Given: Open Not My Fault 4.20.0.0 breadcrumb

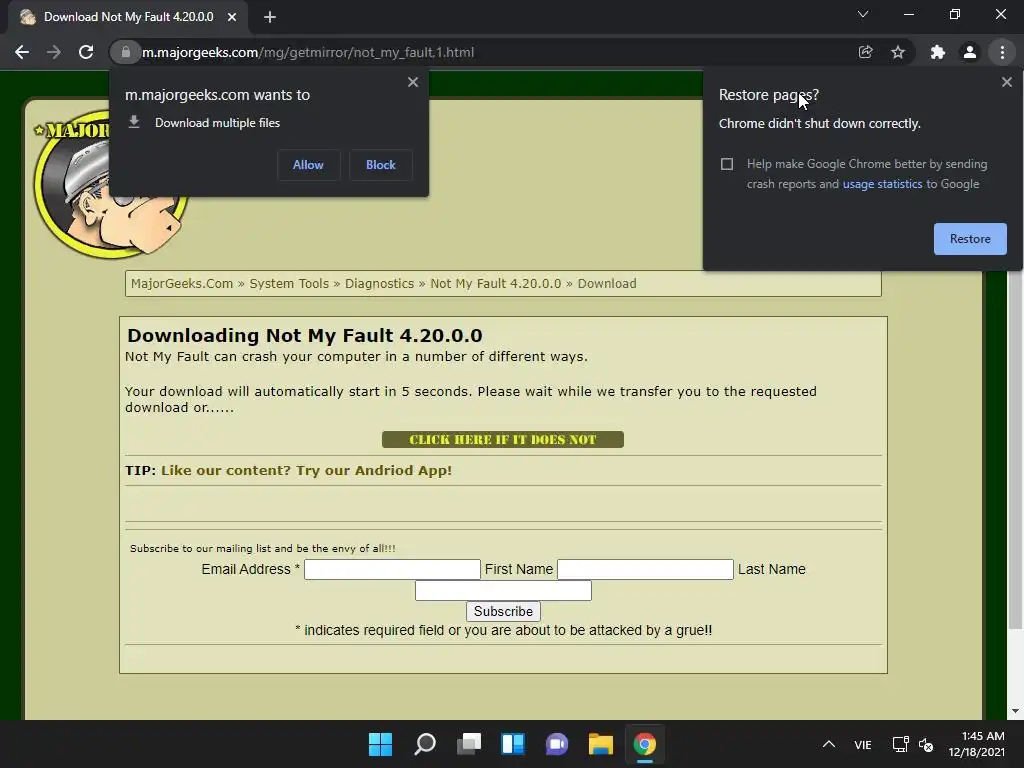Looking at the screenshot, I should (496, 283).
